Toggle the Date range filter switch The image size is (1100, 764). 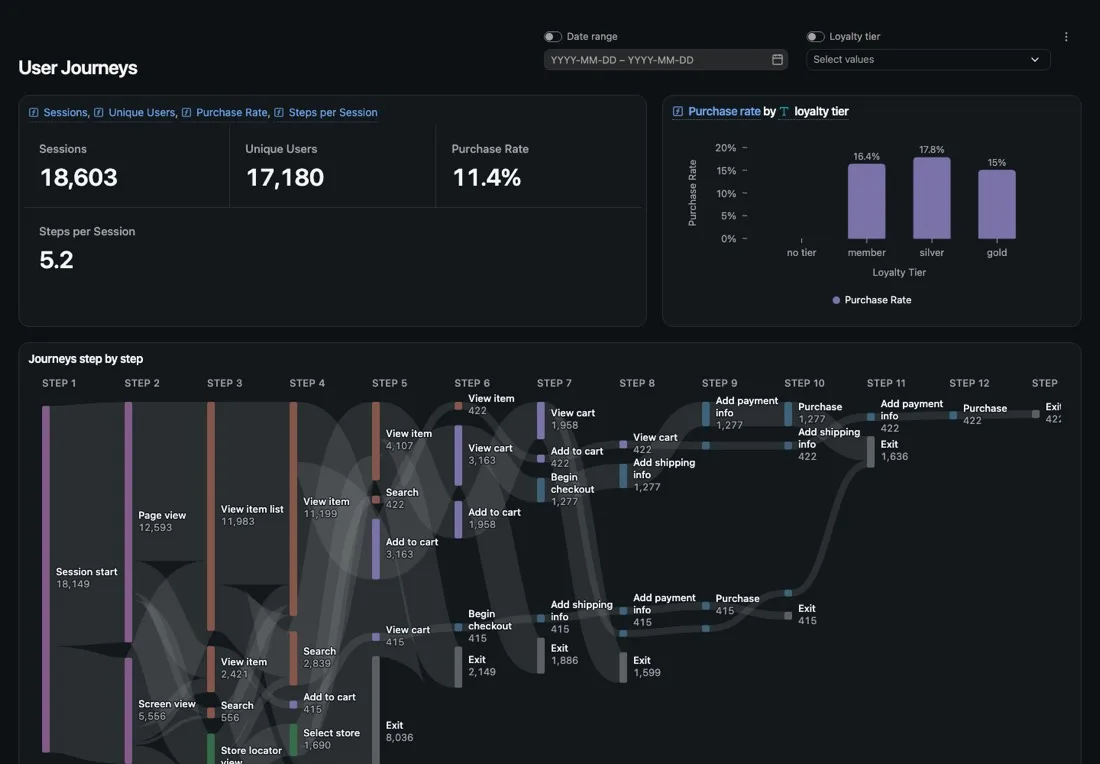[553, 36]
